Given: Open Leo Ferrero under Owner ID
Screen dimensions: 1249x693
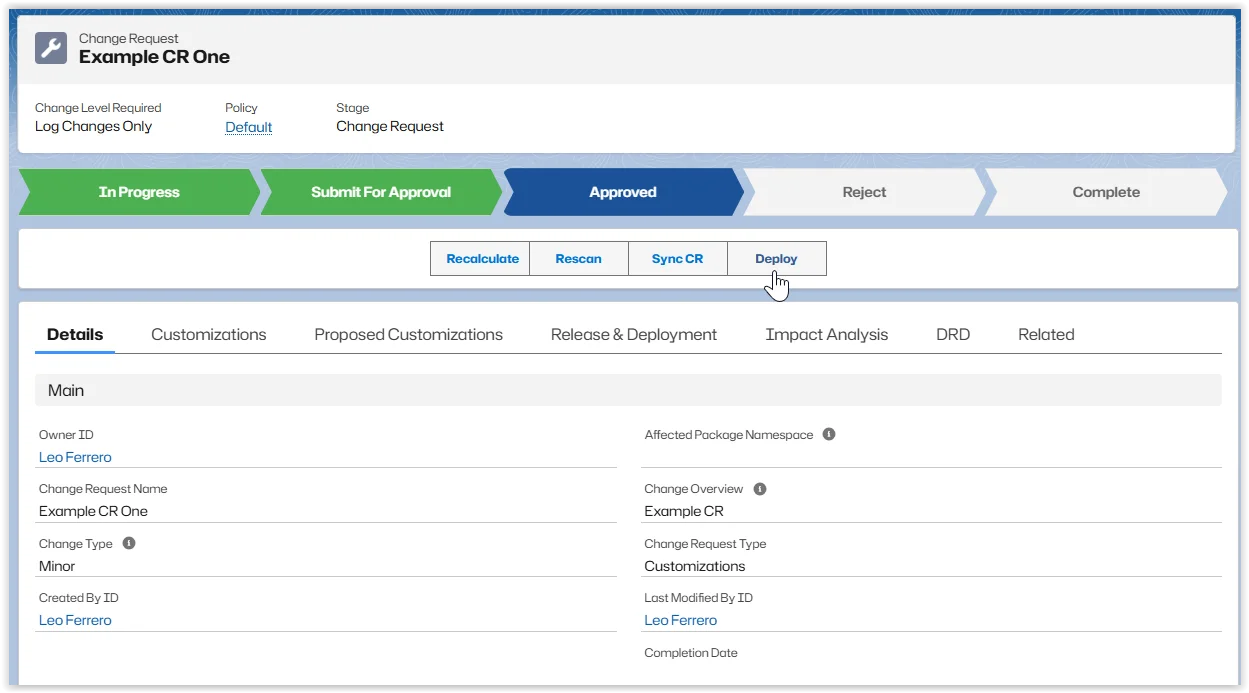Looking at the screenshot, I should point(75,457).
